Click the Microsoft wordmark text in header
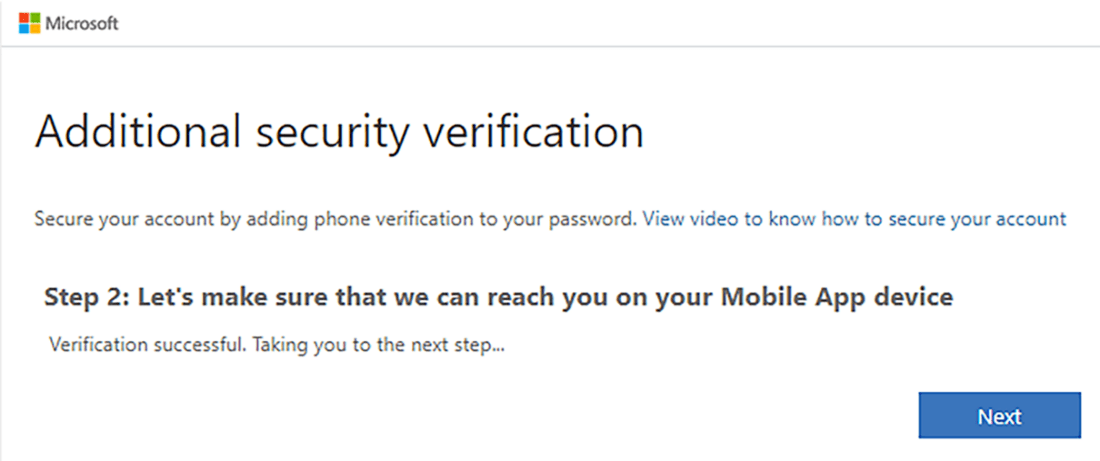 (x=81, y=23)
